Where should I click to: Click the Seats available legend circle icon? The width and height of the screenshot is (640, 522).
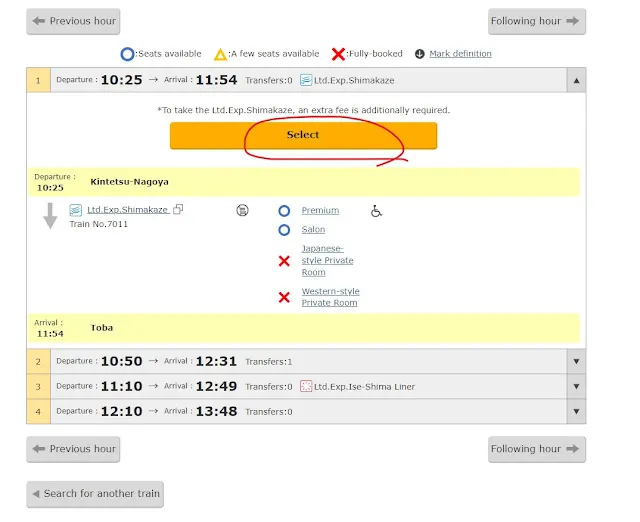click(x=127, y=54)
